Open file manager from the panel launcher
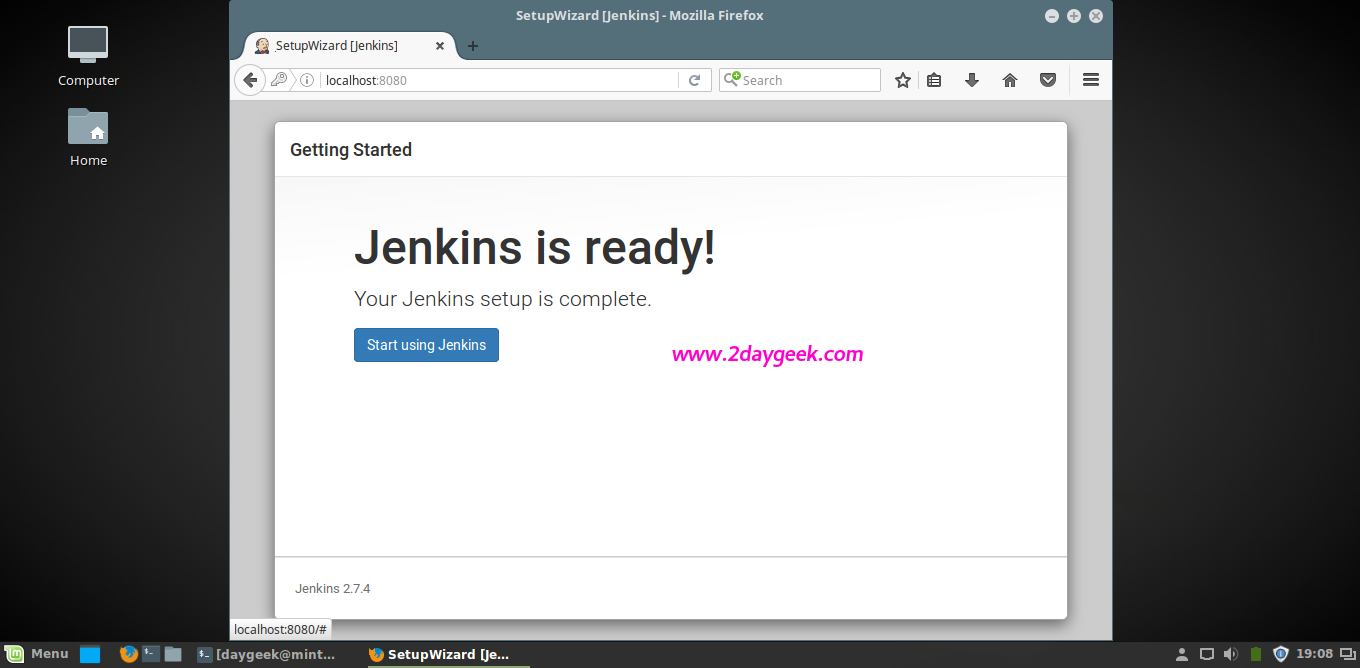The image size is (1360, 668). coord(173,654)
